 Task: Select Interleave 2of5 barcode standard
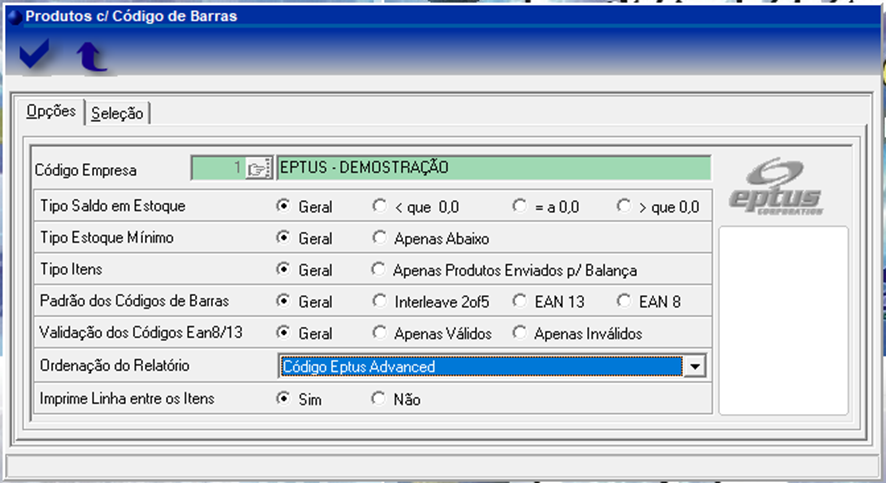tap(379, 301)
